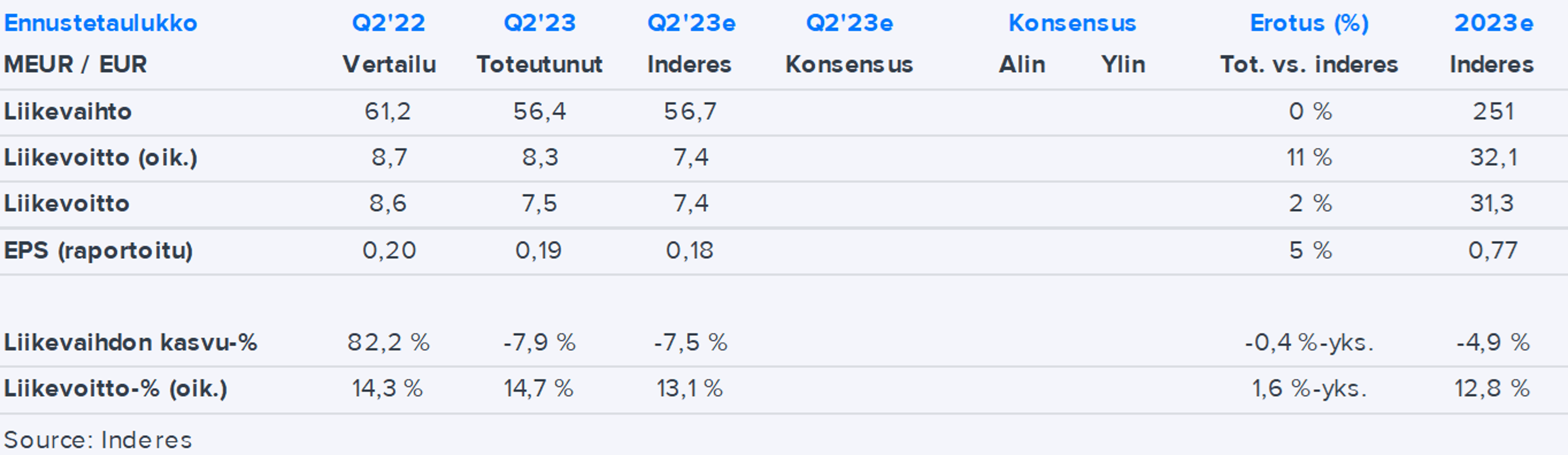Select the Konsensus Alin subheader
The image size is (1568, 455).
point(1021,64)
